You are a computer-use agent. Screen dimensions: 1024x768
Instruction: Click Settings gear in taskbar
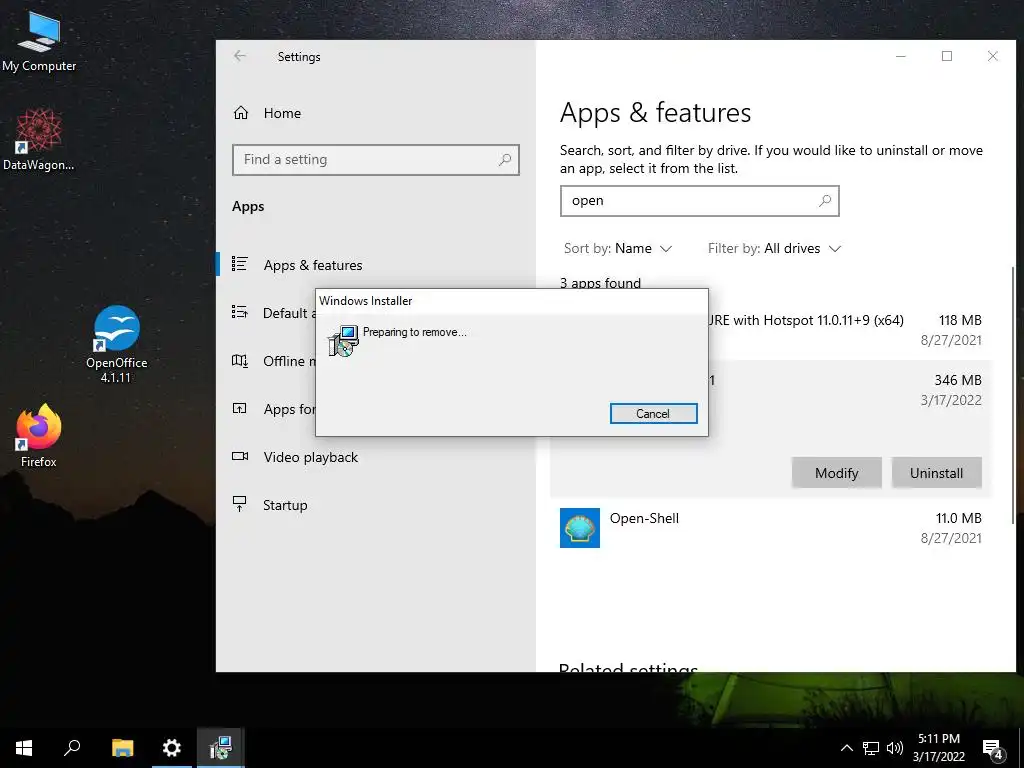pos(172,748)
